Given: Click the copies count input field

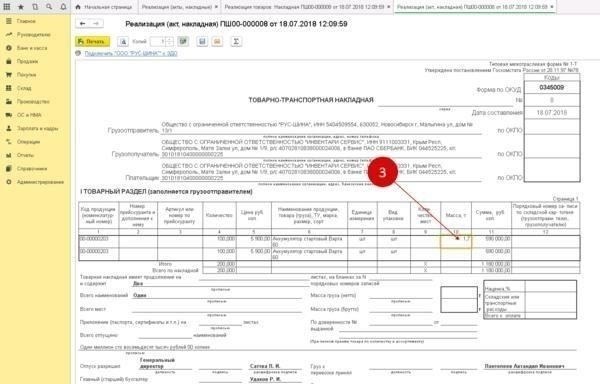Looking at the screenshot, I should point(158,41).
